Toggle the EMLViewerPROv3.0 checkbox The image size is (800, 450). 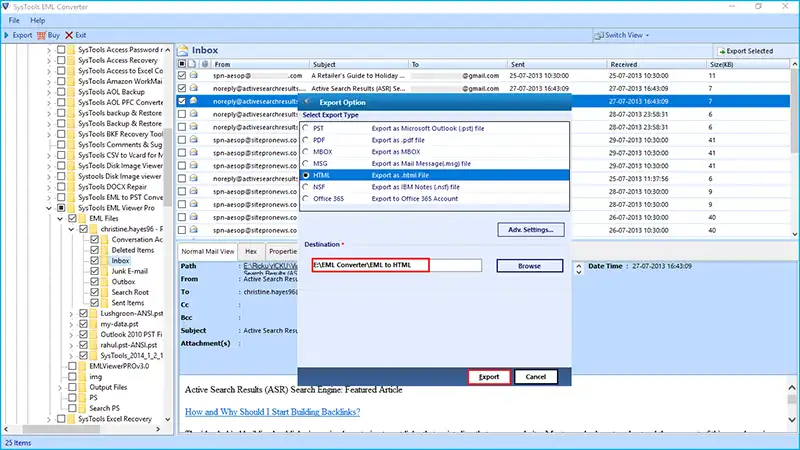(x=72, y=366)
